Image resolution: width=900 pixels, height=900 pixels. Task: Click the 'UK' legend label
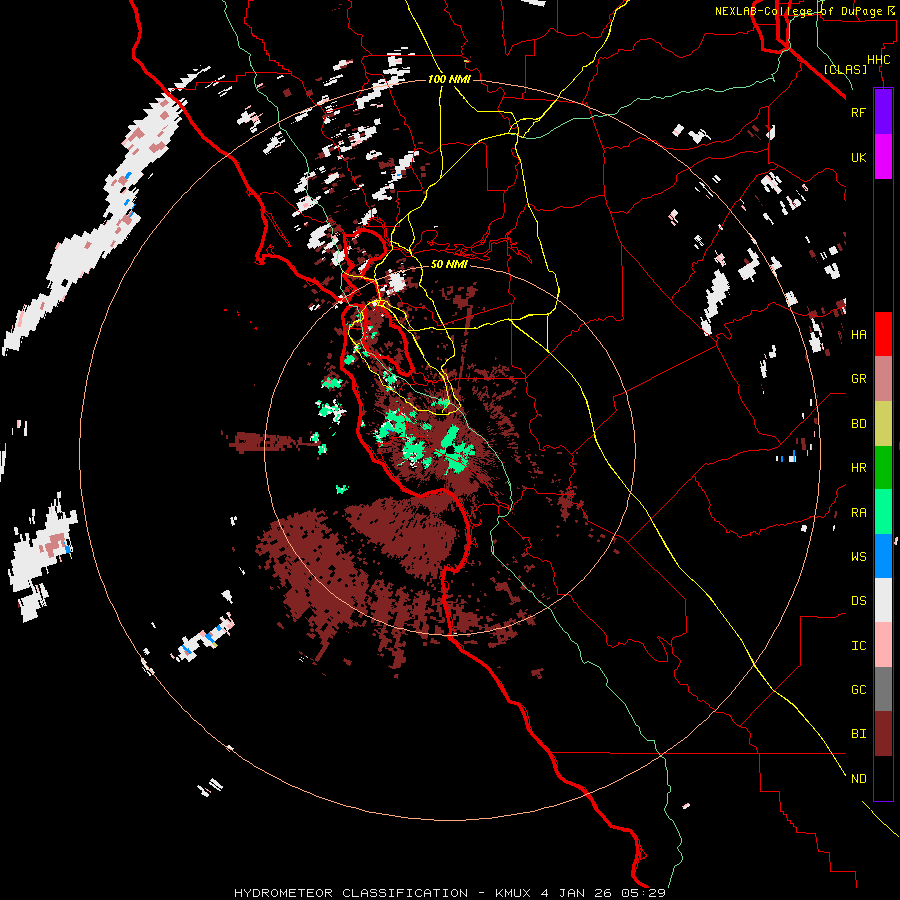click(858, 157)
